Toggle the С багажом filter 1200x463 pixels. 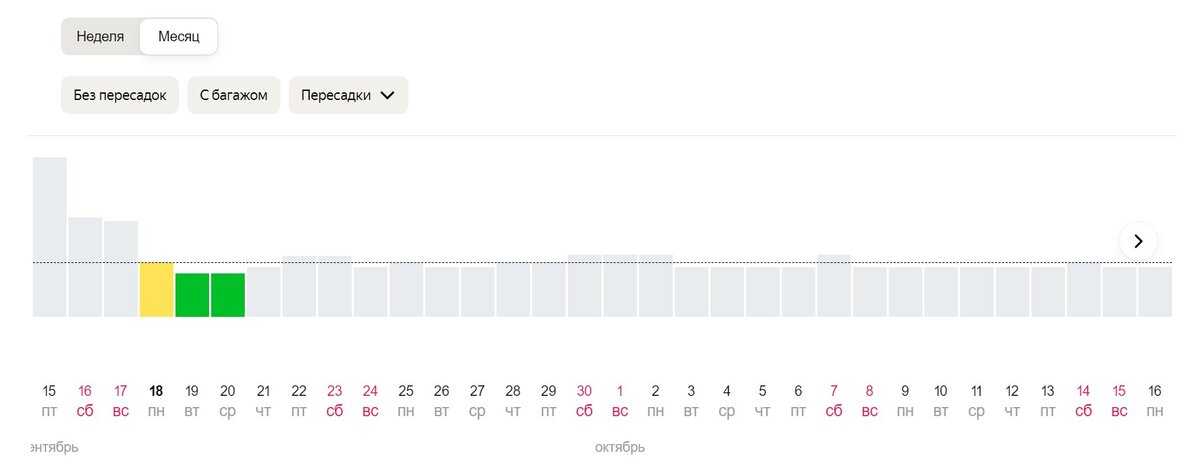233,96
